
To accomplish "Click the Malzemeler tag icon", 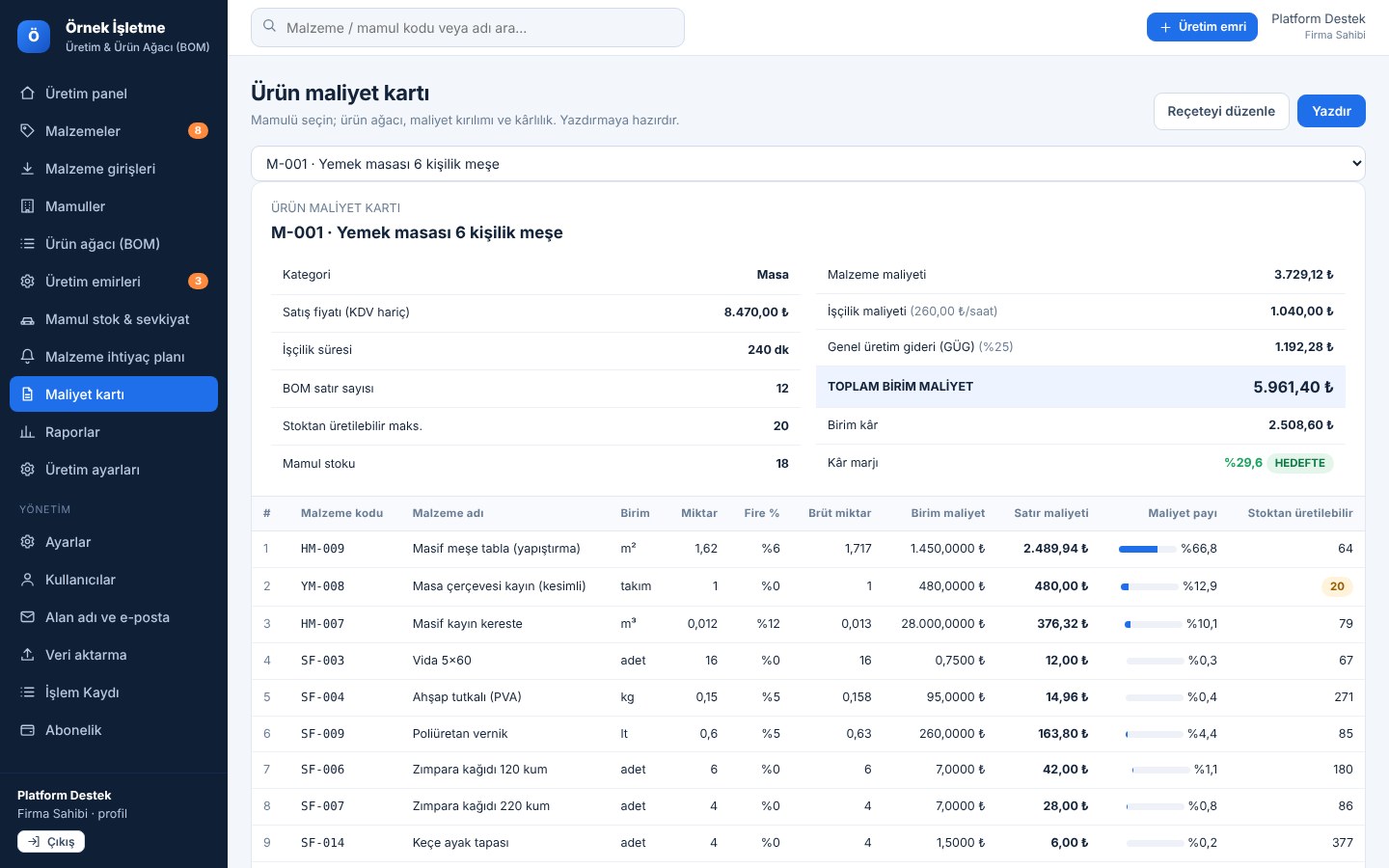I will point(27,131).
